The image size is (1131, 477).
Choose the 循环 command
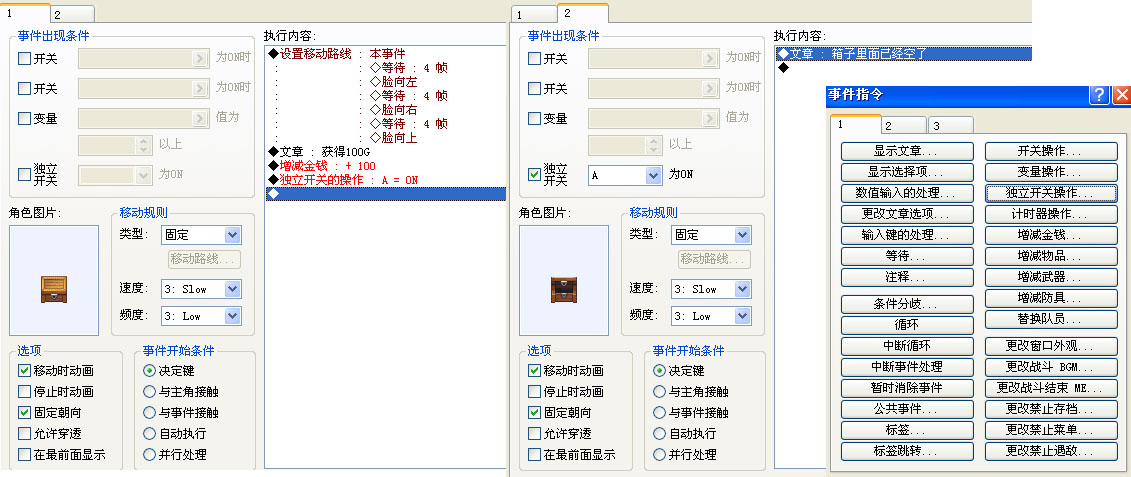pos(907,325)
